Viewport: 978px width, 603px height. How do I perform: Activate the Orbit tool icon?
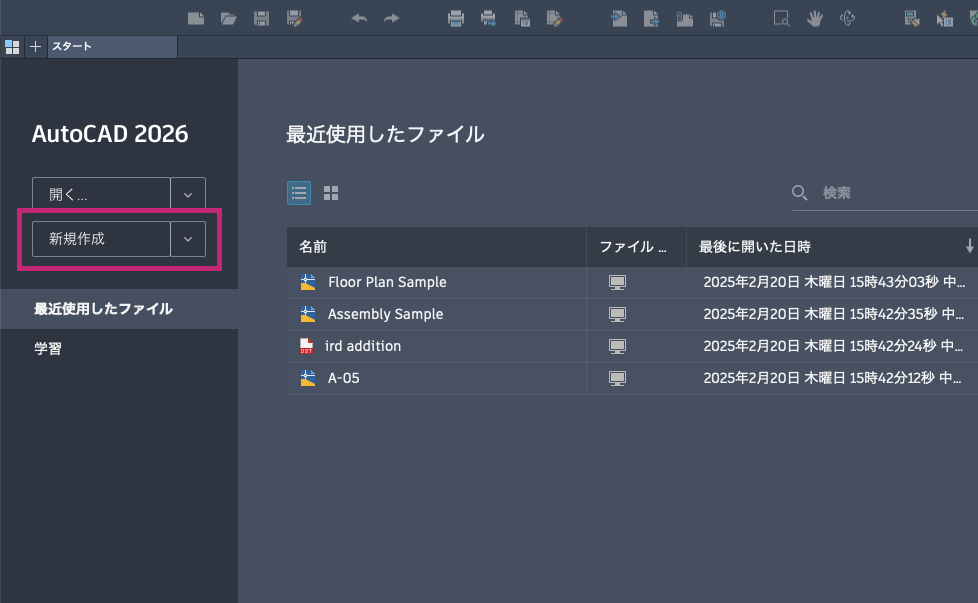(x=847, y=18)
